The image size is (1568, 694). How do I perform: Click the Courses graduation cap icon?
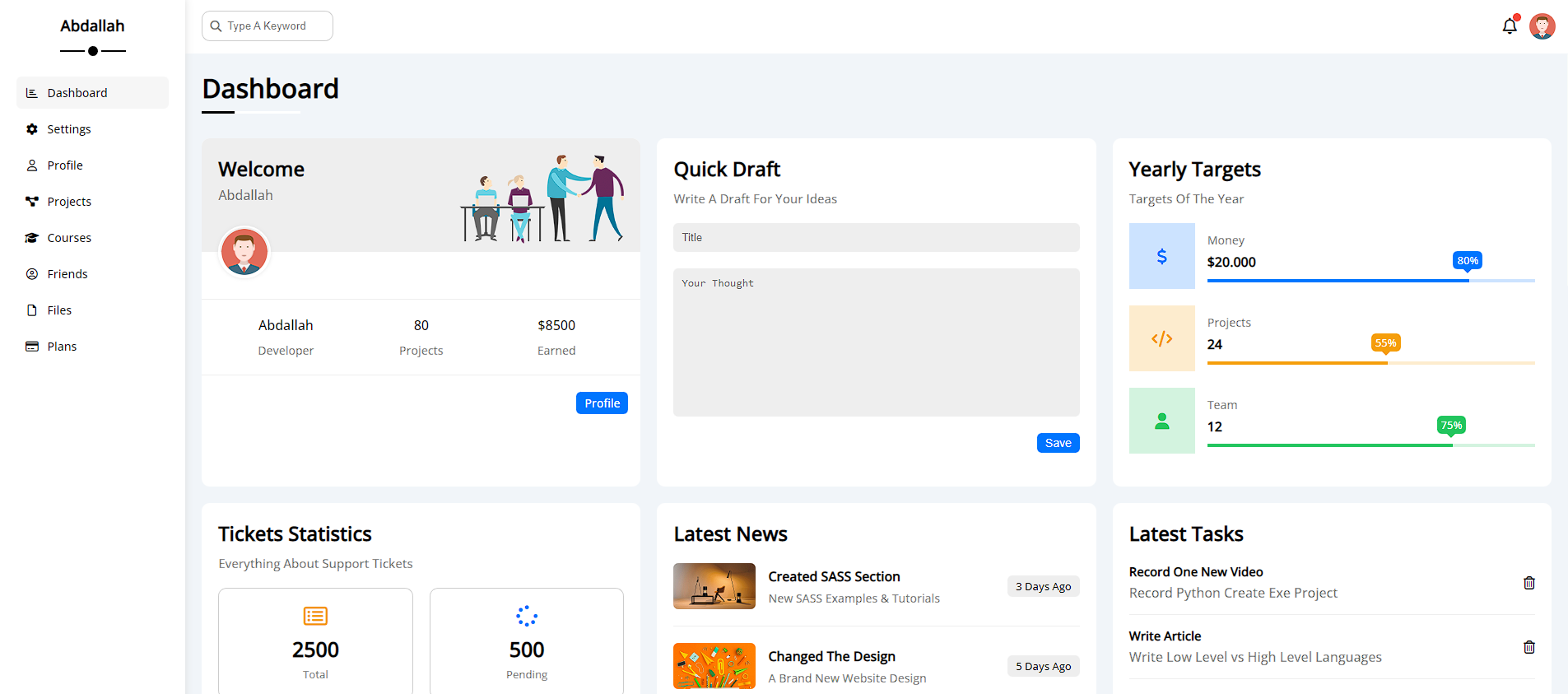(32, 238)
